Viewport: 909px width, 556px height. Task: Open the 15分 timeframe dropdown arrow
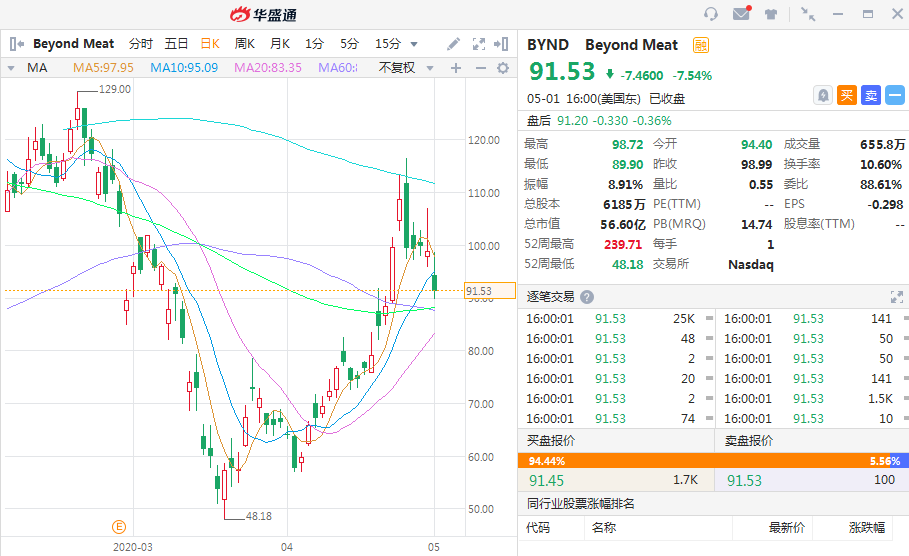414,44
